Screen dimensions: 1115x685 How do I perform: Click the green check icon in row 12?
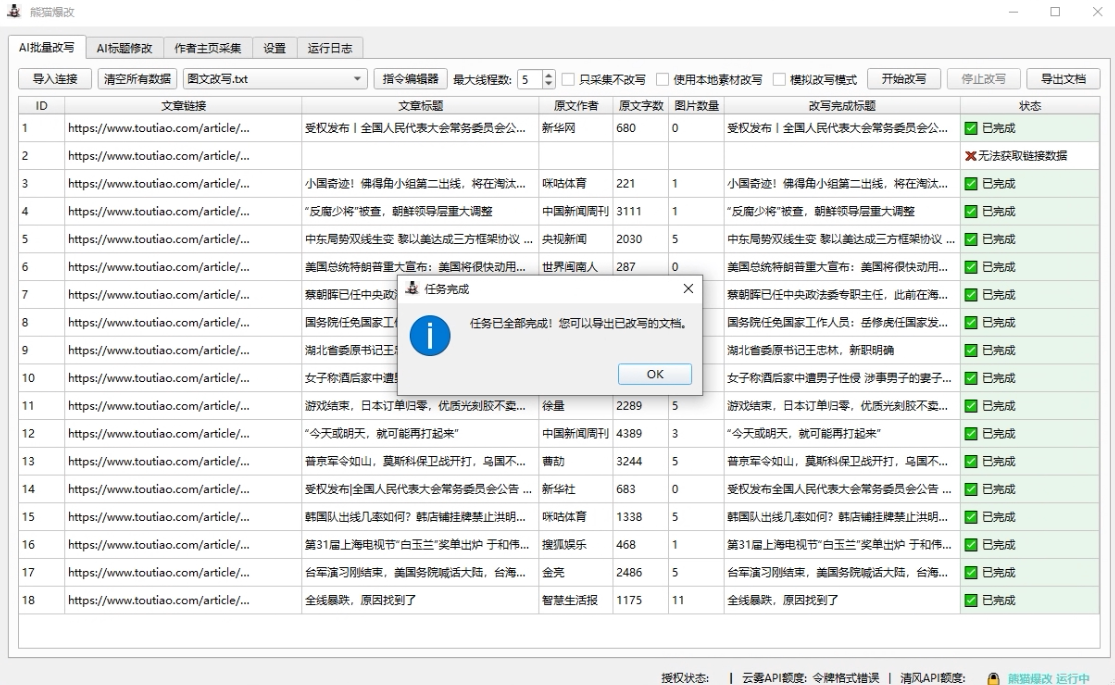pos(971,433)
